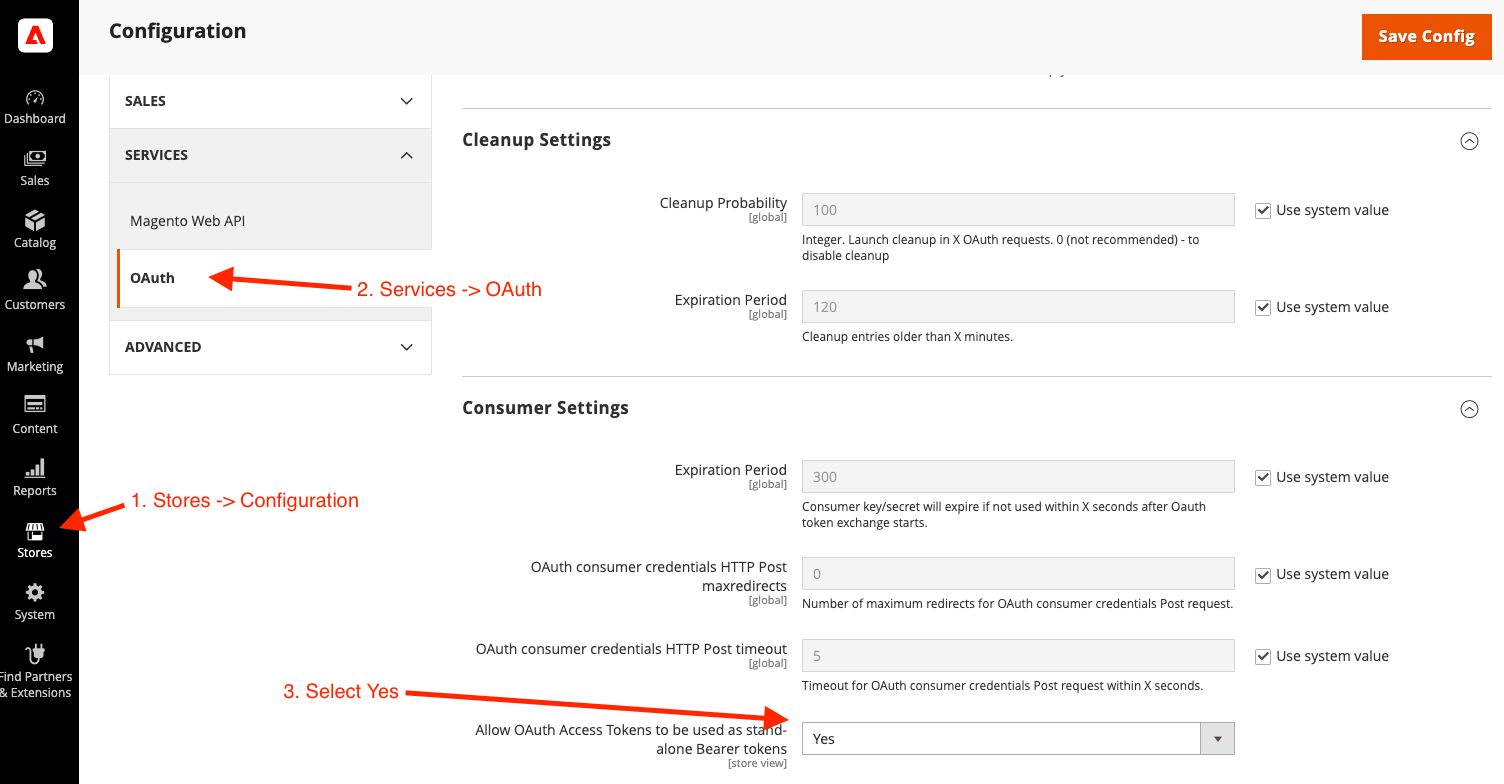
Task: Click the Expiration Period field showing 120
Action: (x=1018, y=307)
